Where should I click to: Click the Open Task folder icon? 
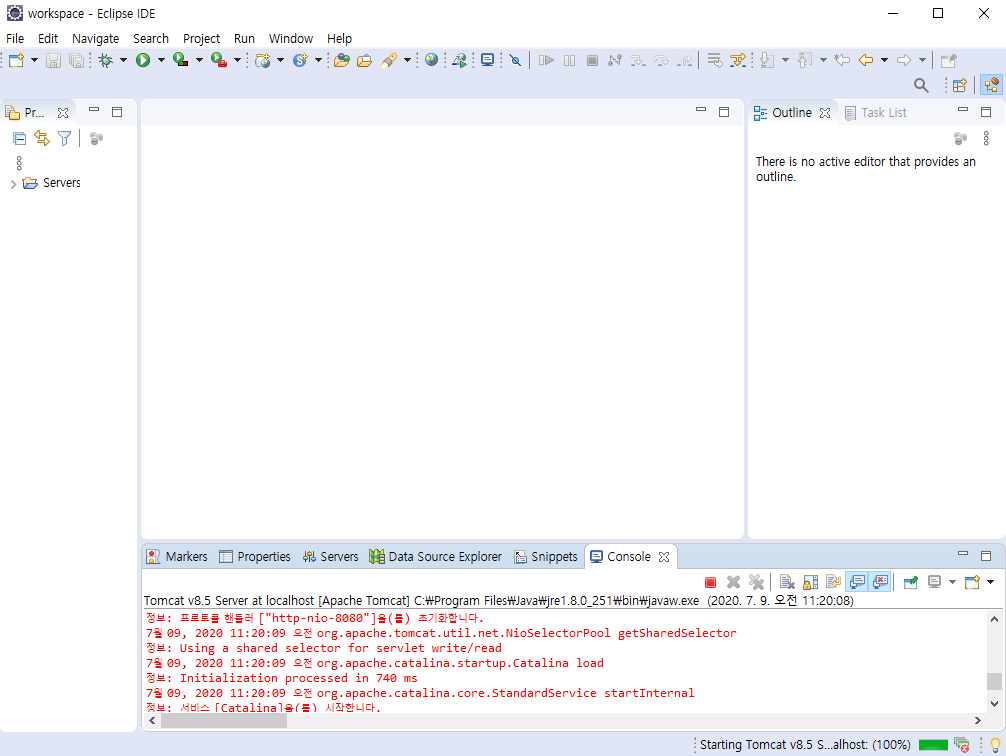click(x=364, y=60)
